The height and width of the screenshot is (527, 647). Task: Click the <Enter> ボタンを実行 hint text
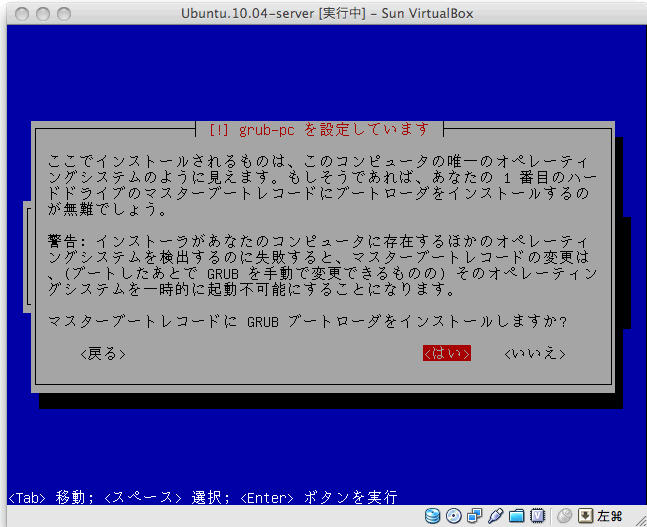tap(319, 497)
